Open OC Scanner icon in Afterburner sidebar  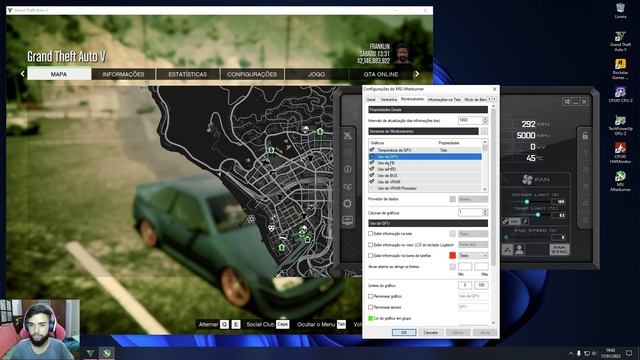(347, 187)
